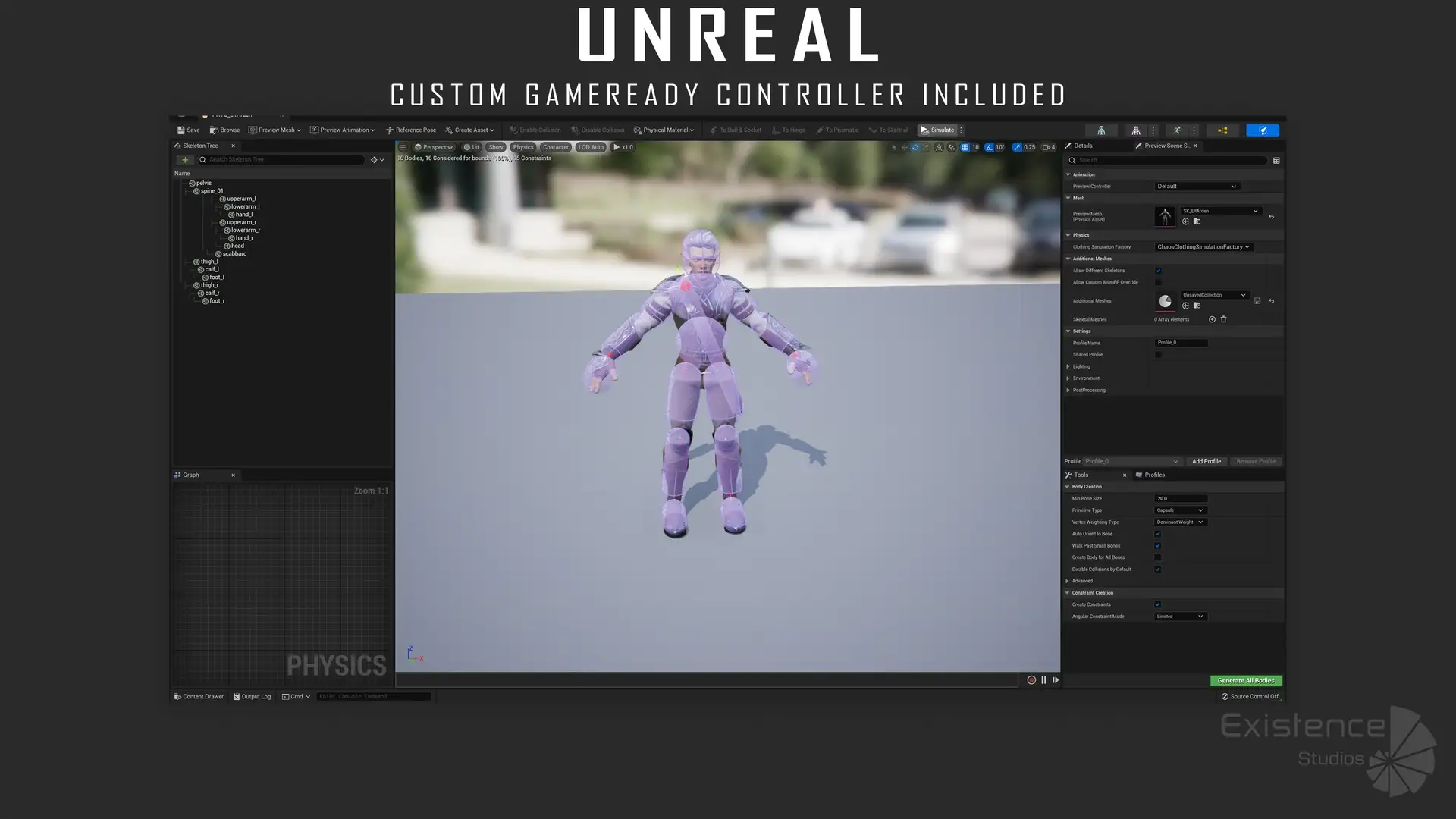
Task: Switch to the Details tab
Action: point(1082,146)
